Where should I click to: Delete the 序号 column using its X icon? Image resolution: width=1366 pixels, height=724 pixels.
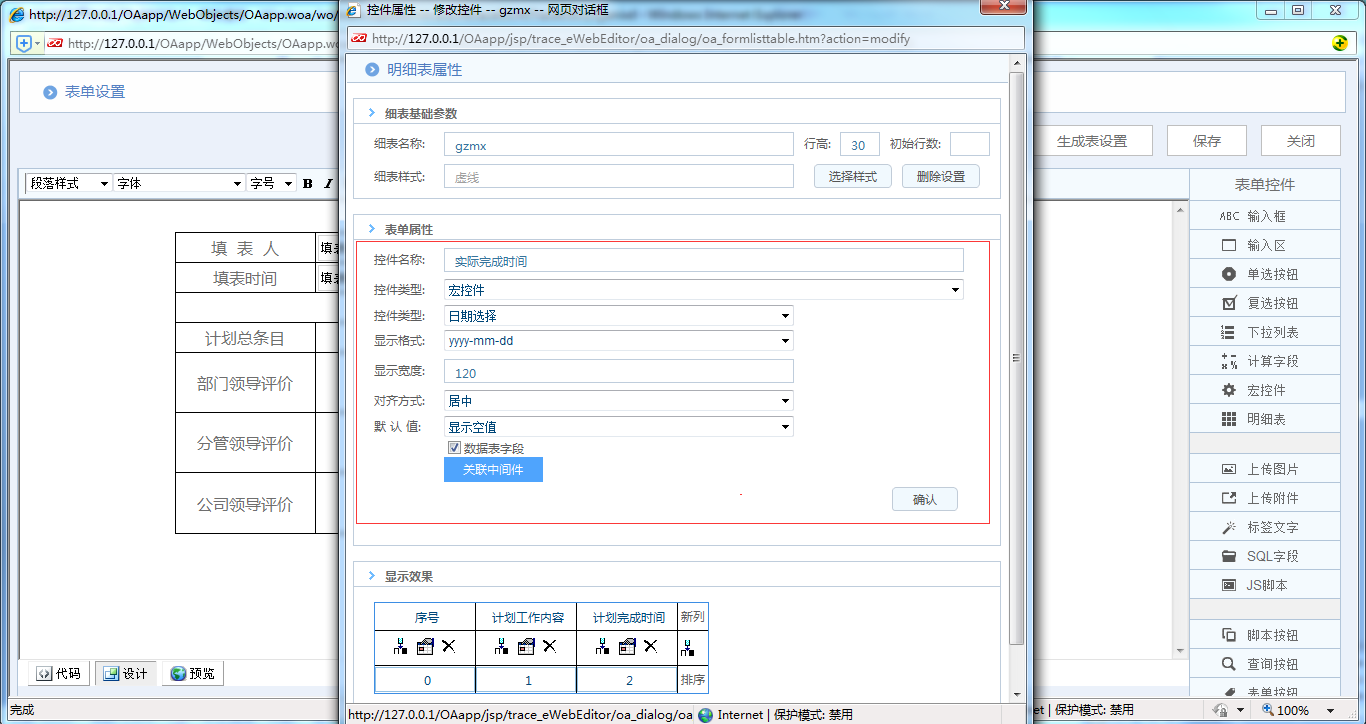(x=448, y=647)
